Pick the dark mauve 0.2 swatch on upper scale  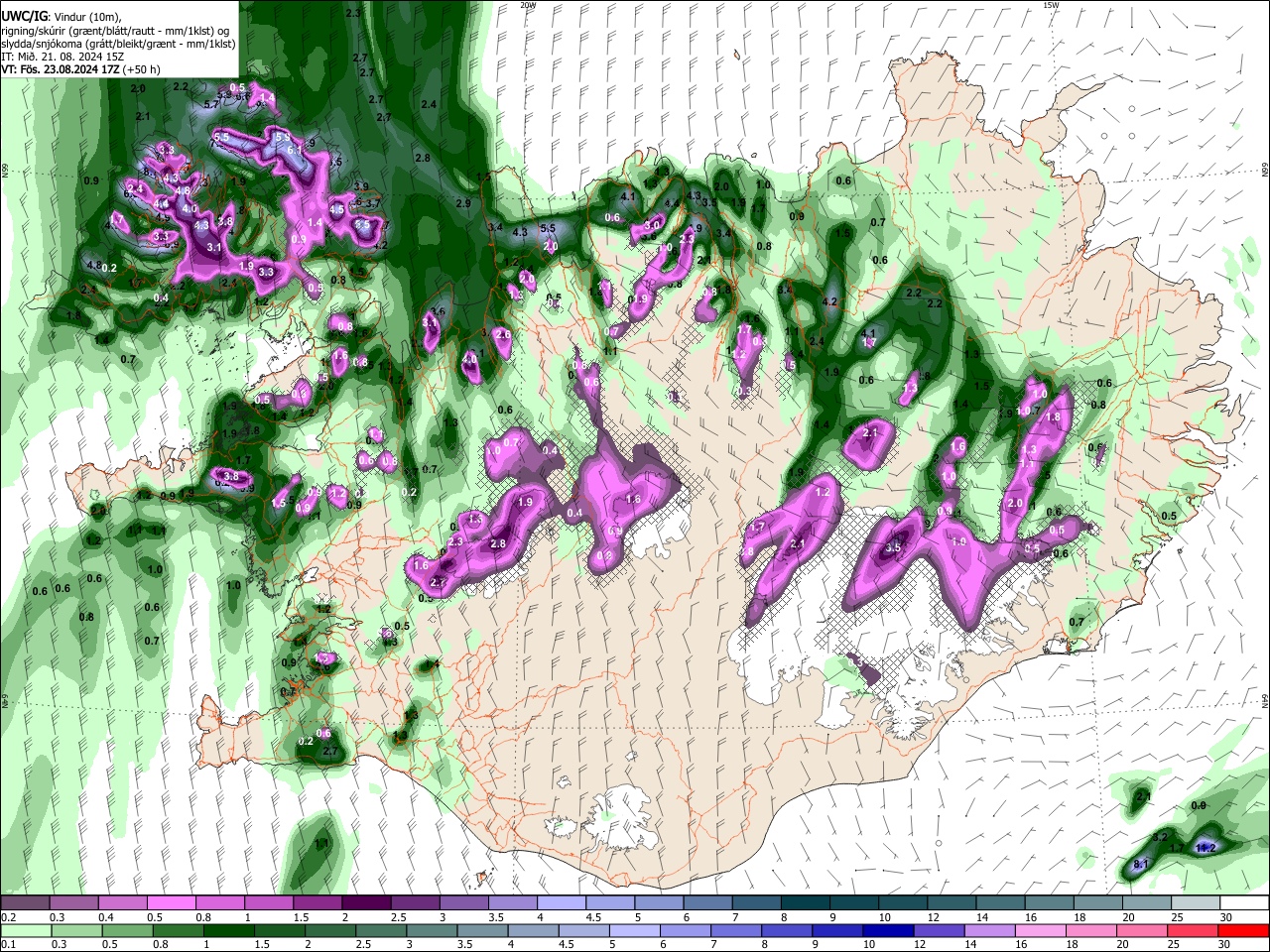tap(26, 903)
